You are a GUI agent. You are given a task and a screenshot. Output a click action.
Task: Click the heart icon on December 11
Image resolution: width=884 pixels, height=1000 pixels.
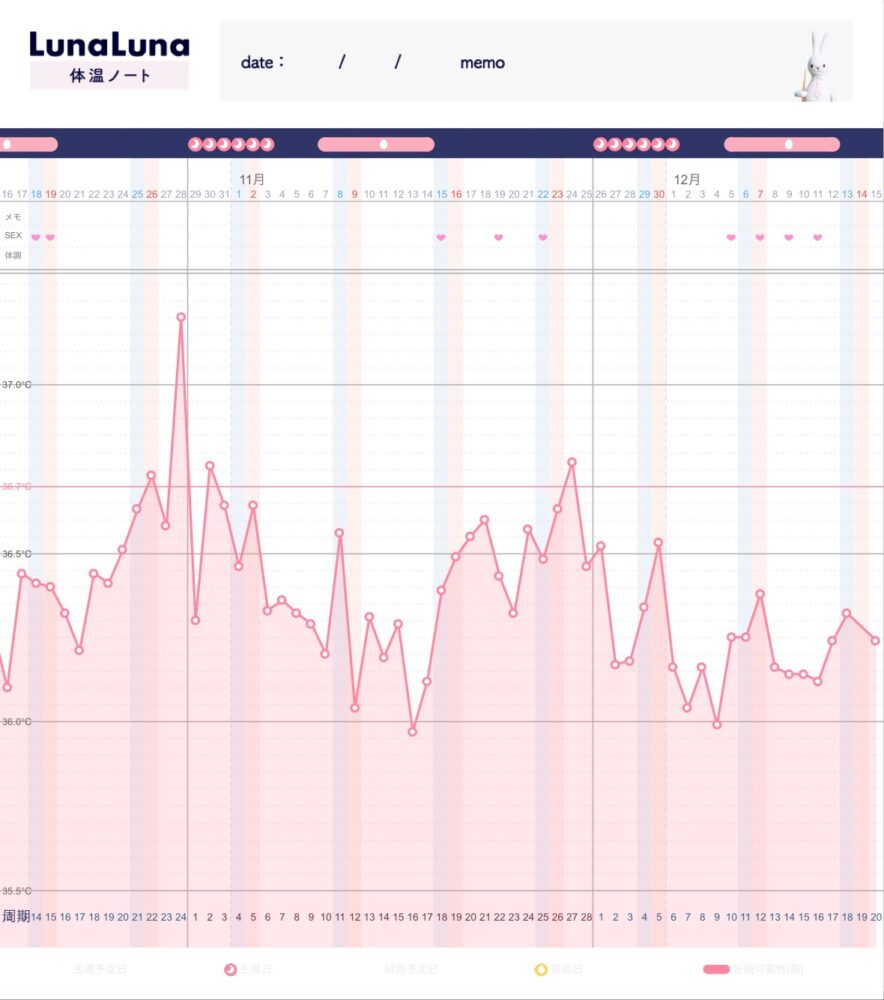(x=817, y=237)
